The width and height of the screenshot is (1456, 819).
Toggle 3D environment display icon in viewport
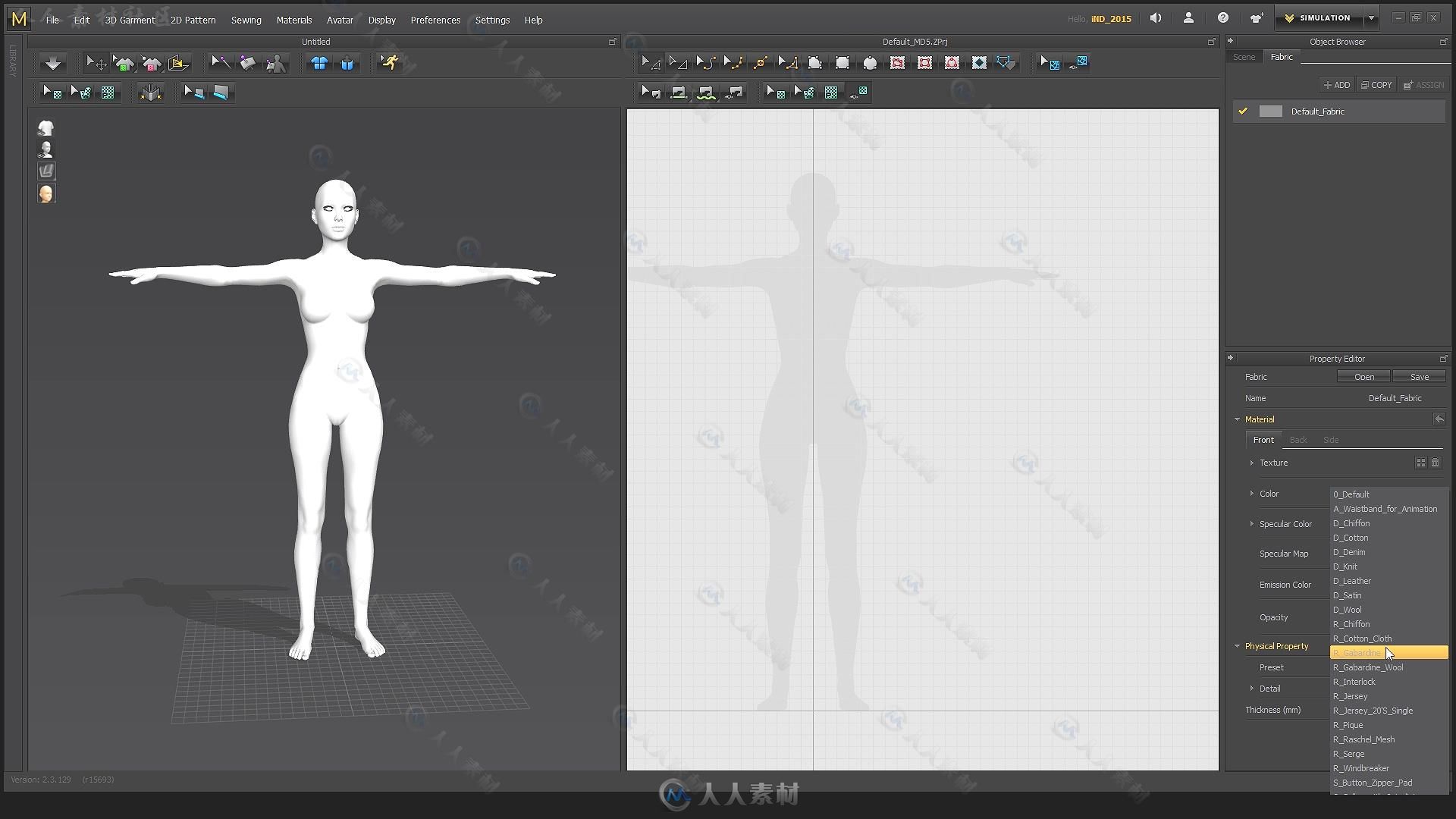46,171
